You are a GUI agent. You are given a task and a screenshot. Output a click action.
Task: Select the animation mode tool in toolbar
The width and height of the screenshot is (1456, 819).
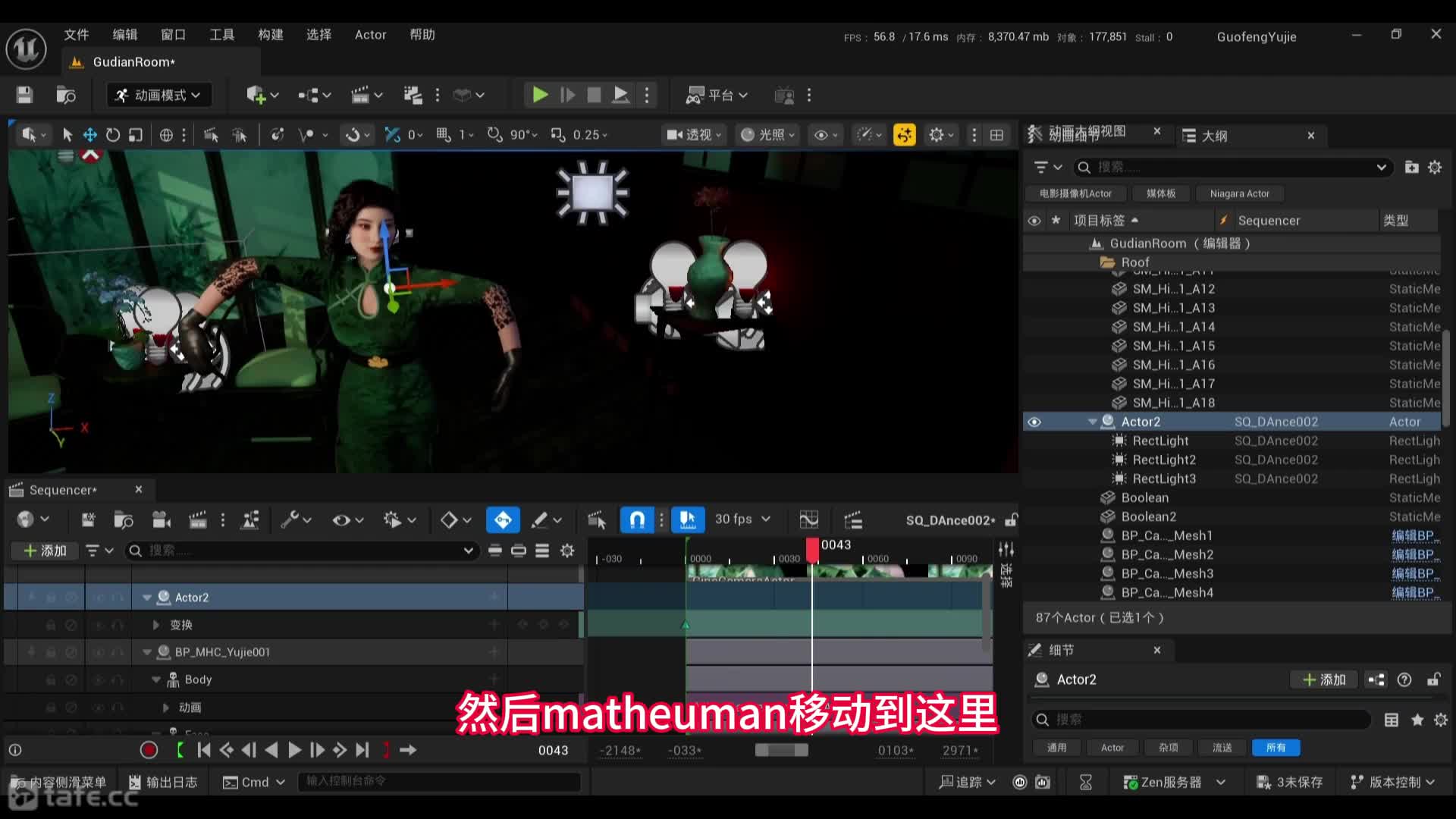pyautogui.click(x=158, y=94)
